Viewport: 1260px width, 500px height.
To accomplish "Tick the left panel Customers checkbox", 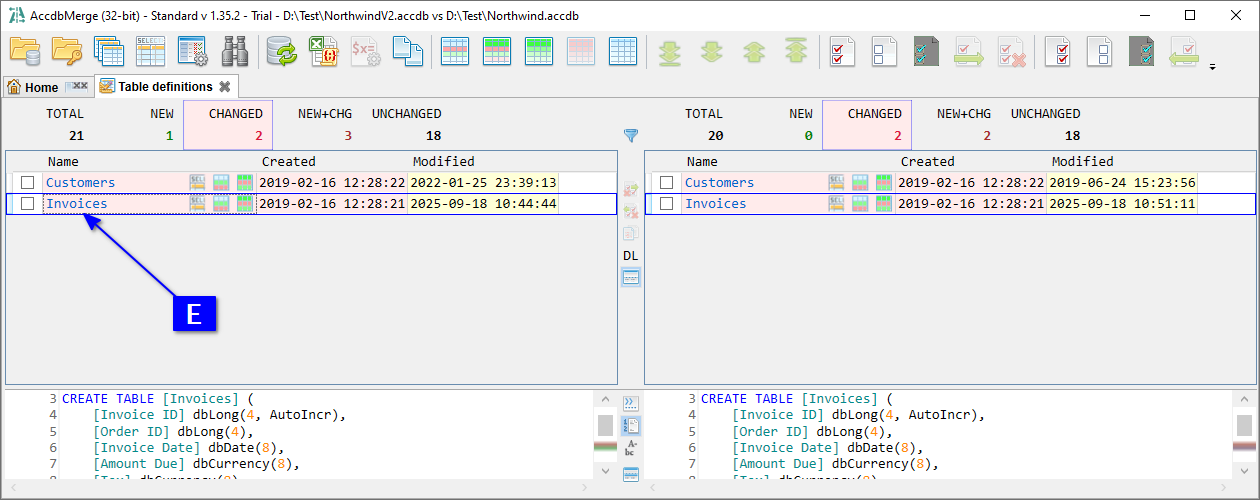I will coord(28,183).
